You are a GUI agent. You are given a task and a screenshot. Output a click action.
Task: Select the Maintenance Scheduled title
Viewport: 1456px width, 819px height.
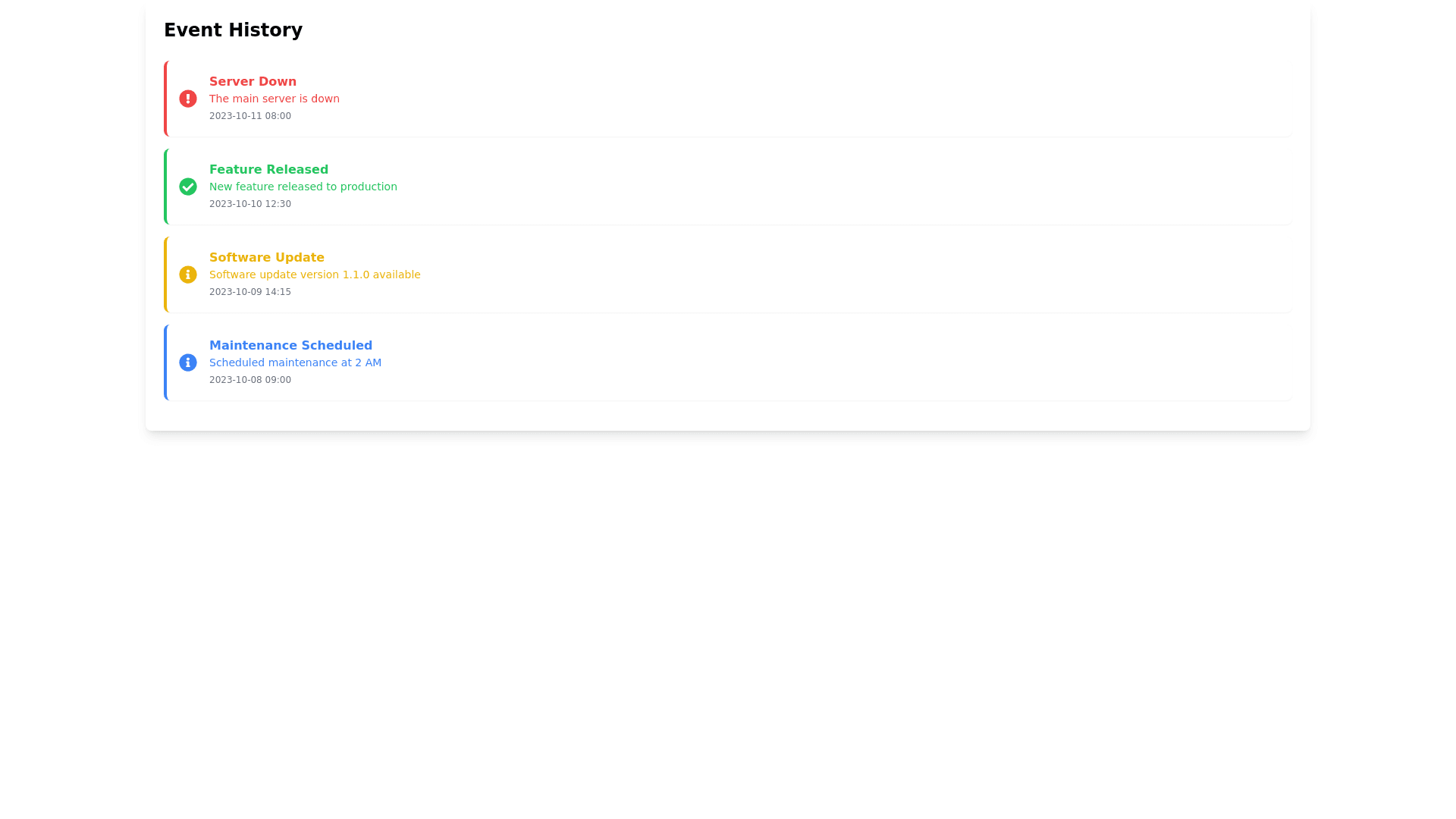pos(290,346)
